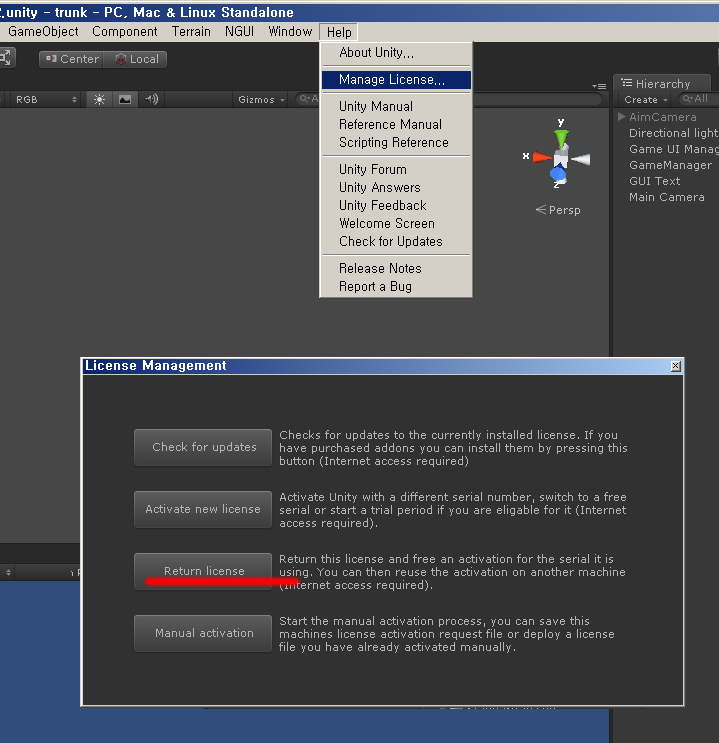Click the Help menu

click(339, 32)
